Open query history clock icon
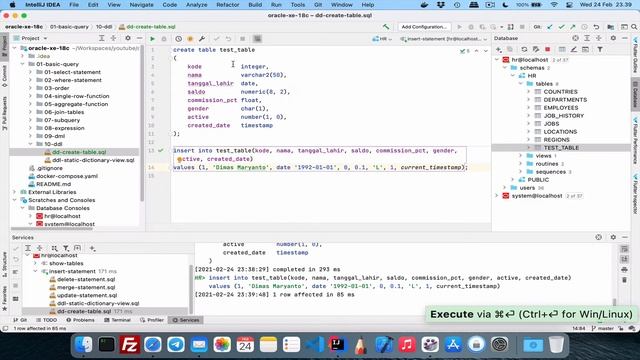This screenshot has width=640, height=360. click(x=178, y=39)
